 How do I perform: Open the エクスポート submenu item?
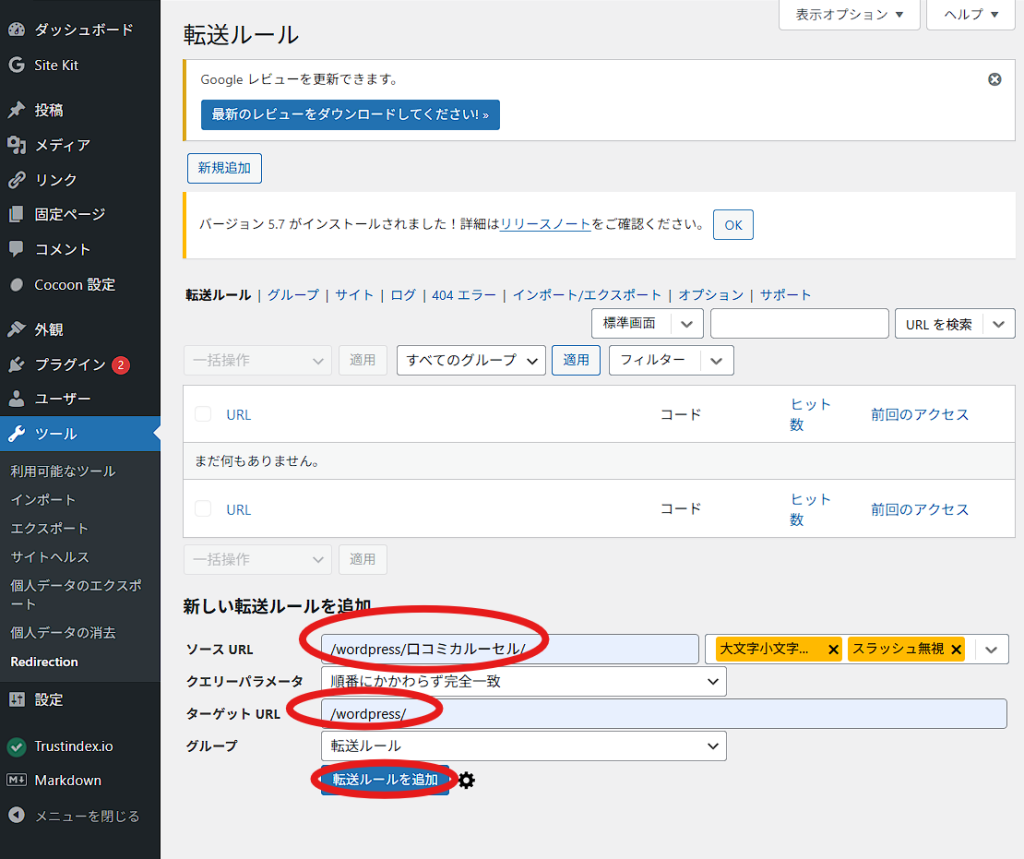click(x=49, y=528)
